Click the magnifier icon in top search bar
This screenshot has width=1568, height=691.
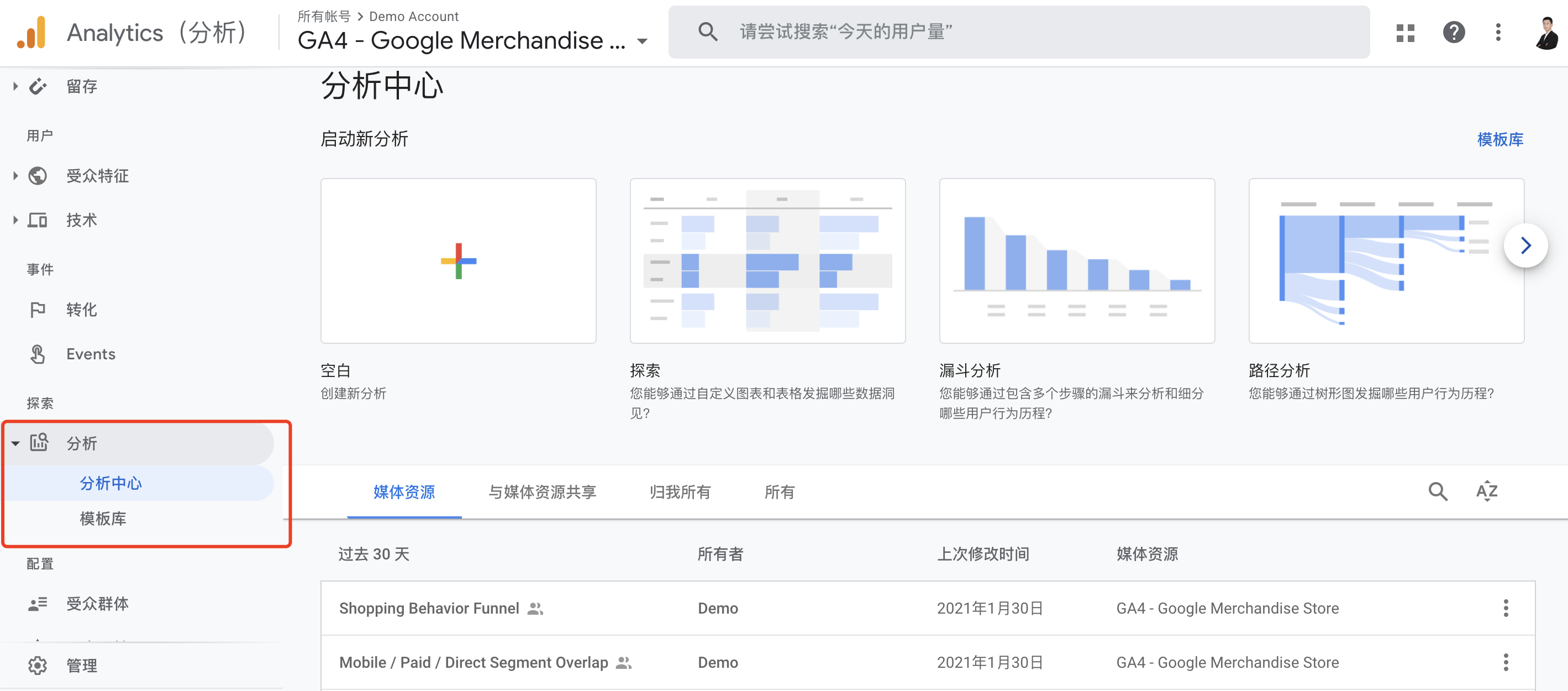[x=707, y=32]
